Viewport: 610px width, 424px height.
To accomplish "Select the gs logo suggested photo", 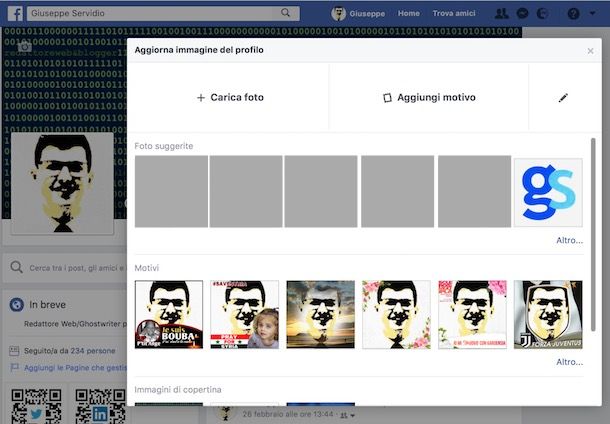I will point(548,192).
